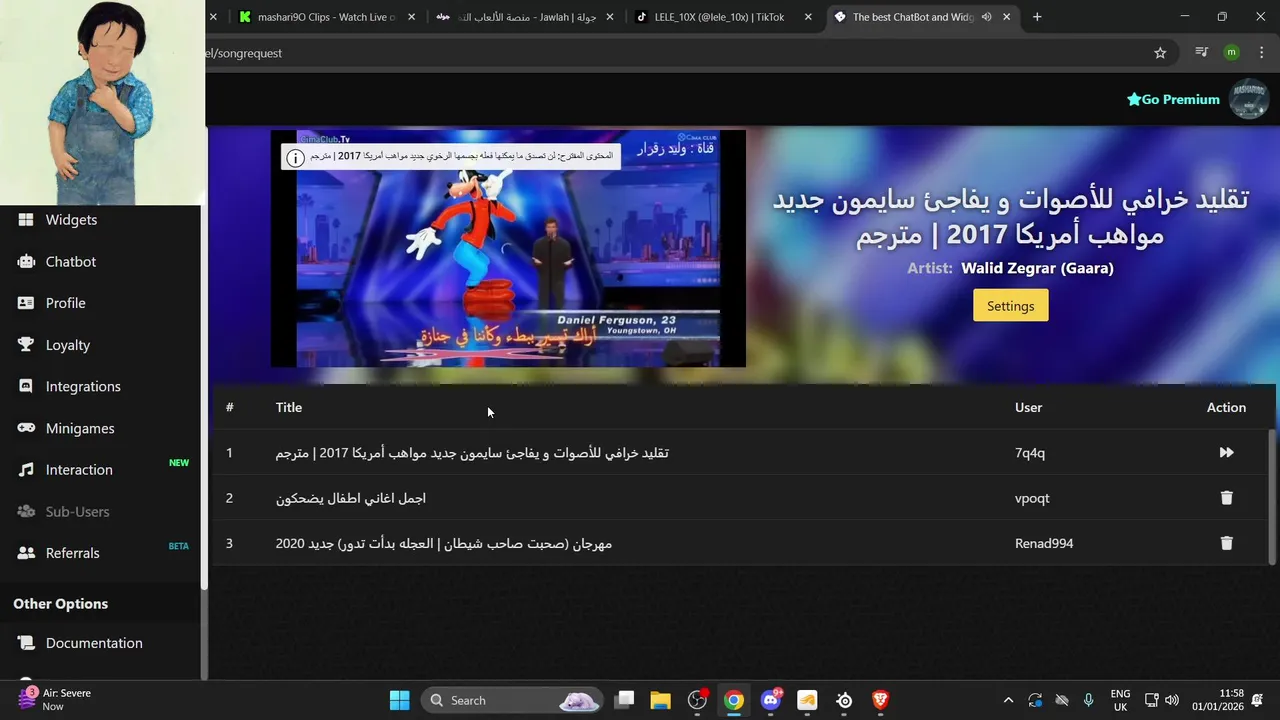This screenshot has height=720, width=1280.
Task: Skip the current song with fast-forward icon
Action: tap(1226, 453)
